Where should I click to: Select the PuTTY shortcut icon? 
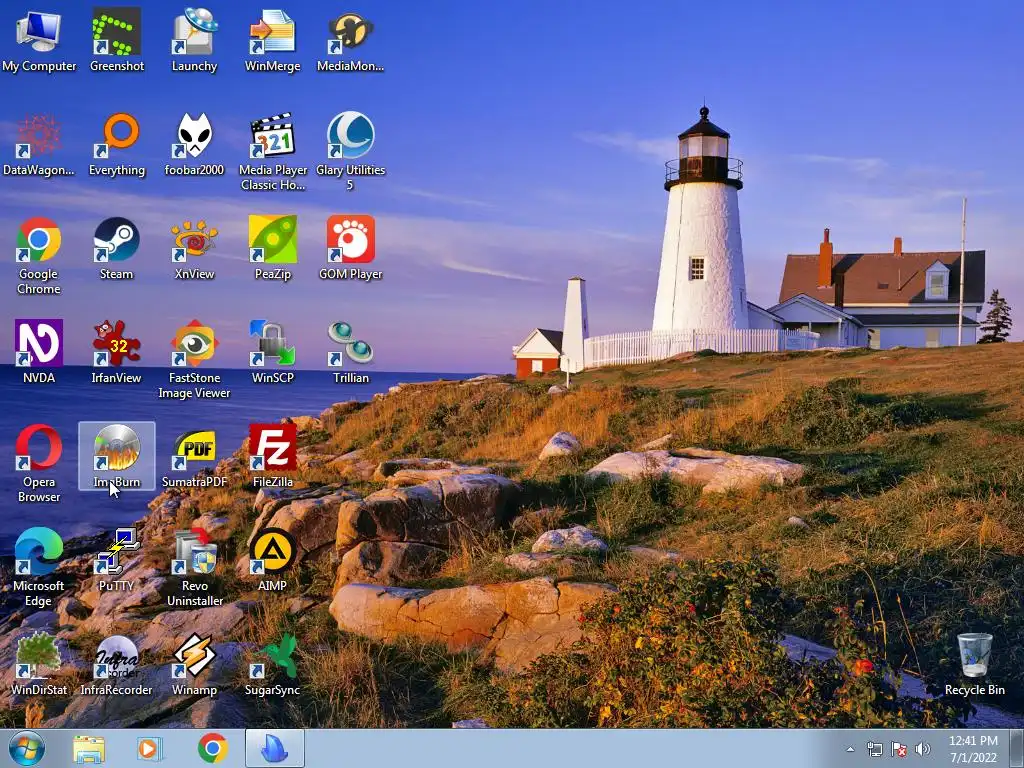tap(116, 561)
